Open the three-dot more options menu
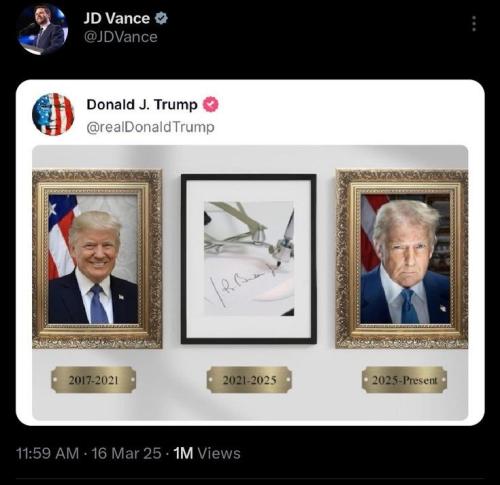500x485 pixels. click(474, 24)
